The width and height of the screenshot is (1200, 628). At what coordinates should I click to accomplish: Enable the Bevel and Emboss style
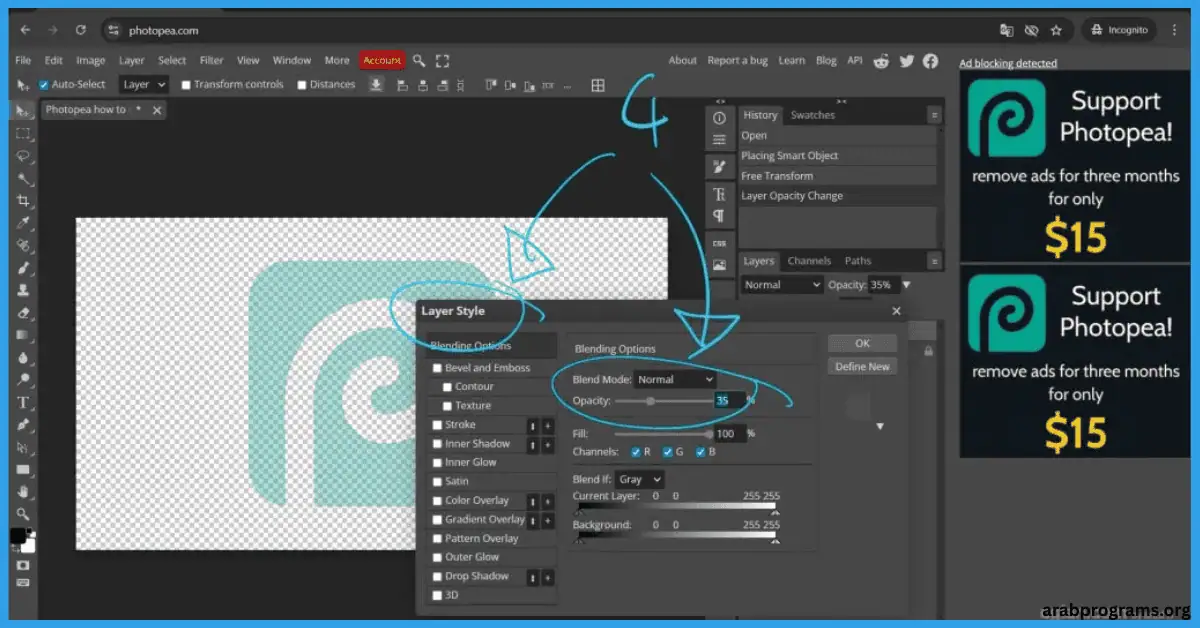[437, 368]
